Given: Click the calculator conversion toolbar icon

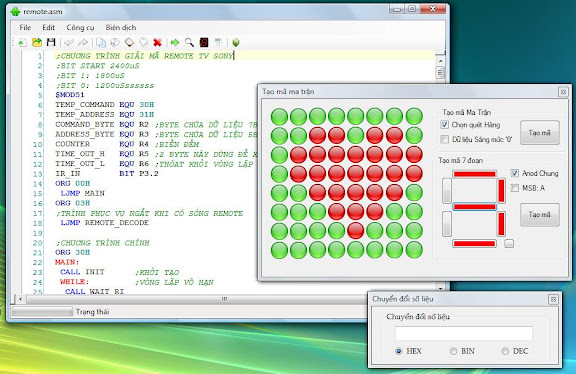Looking at the screenshot, I should tap(218, 43).
